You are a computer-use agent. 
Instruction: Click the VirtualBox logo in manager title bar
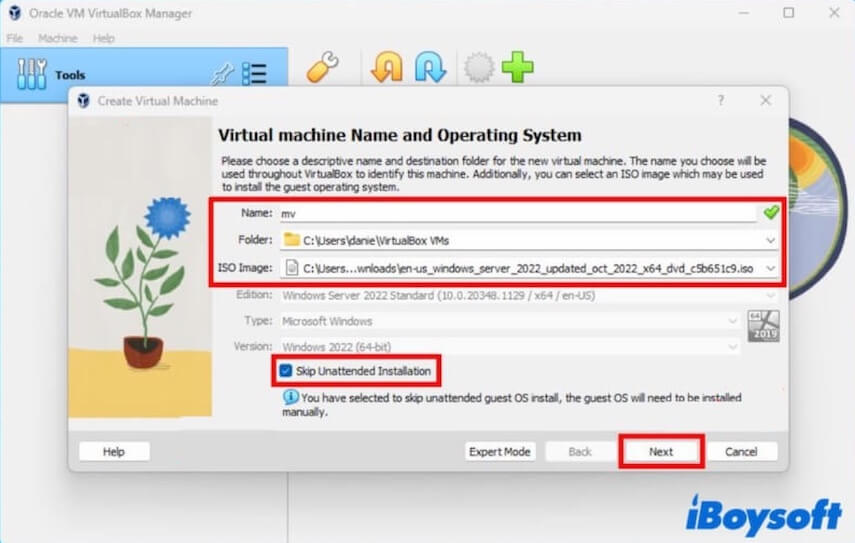(15, 13)
